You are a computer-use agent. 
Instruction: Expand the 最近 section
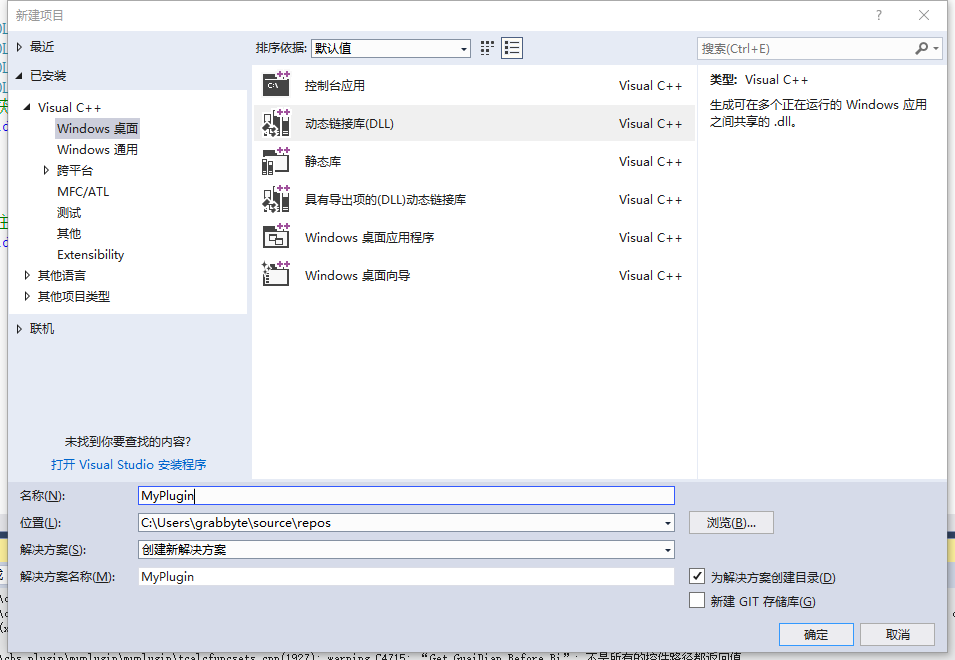(19, 47)
